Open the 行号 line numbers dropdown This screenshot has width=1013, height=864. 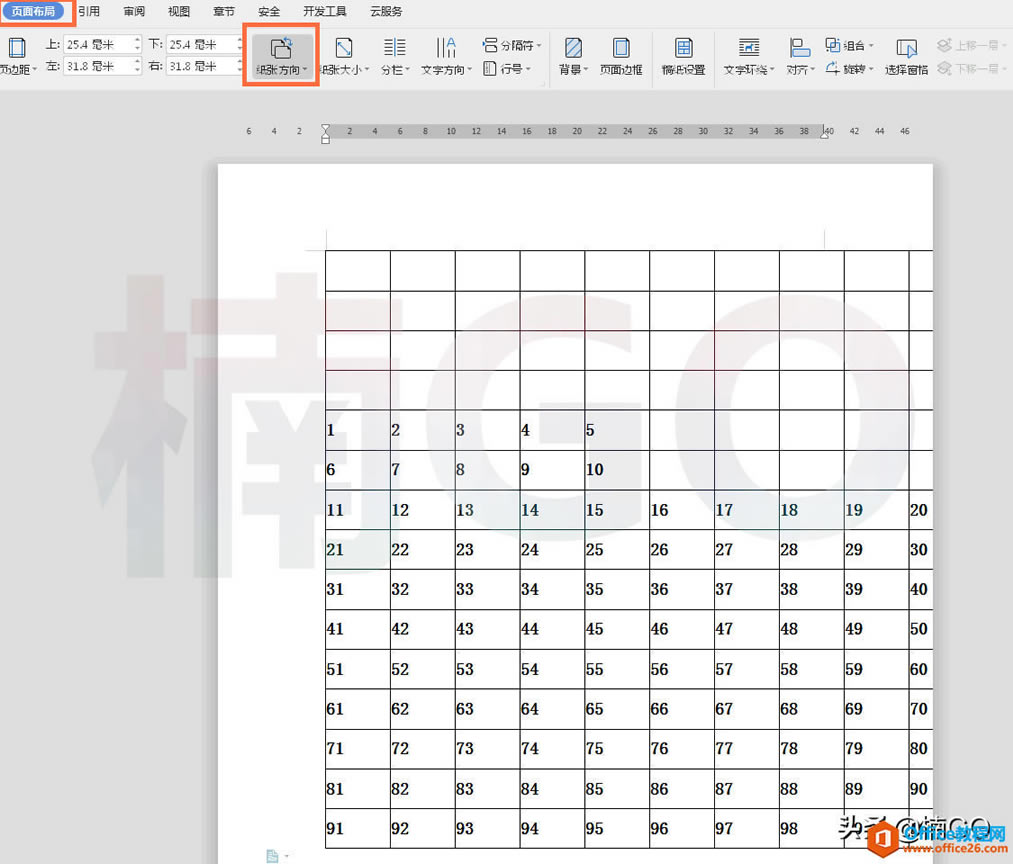pos(507,68)
